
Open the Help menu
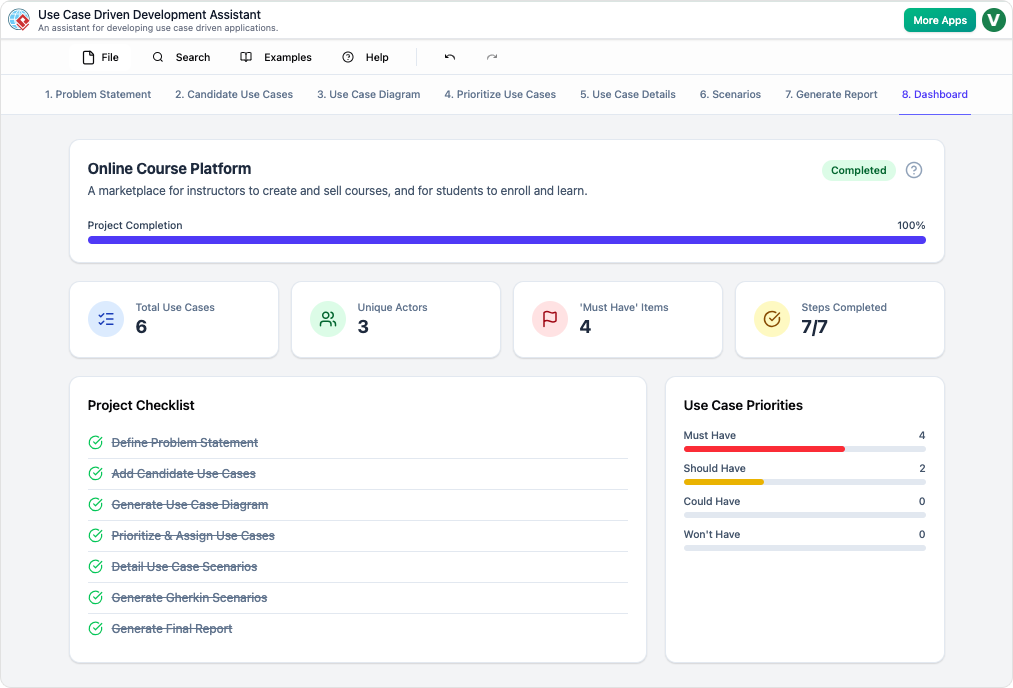click(x=365, y=57)
